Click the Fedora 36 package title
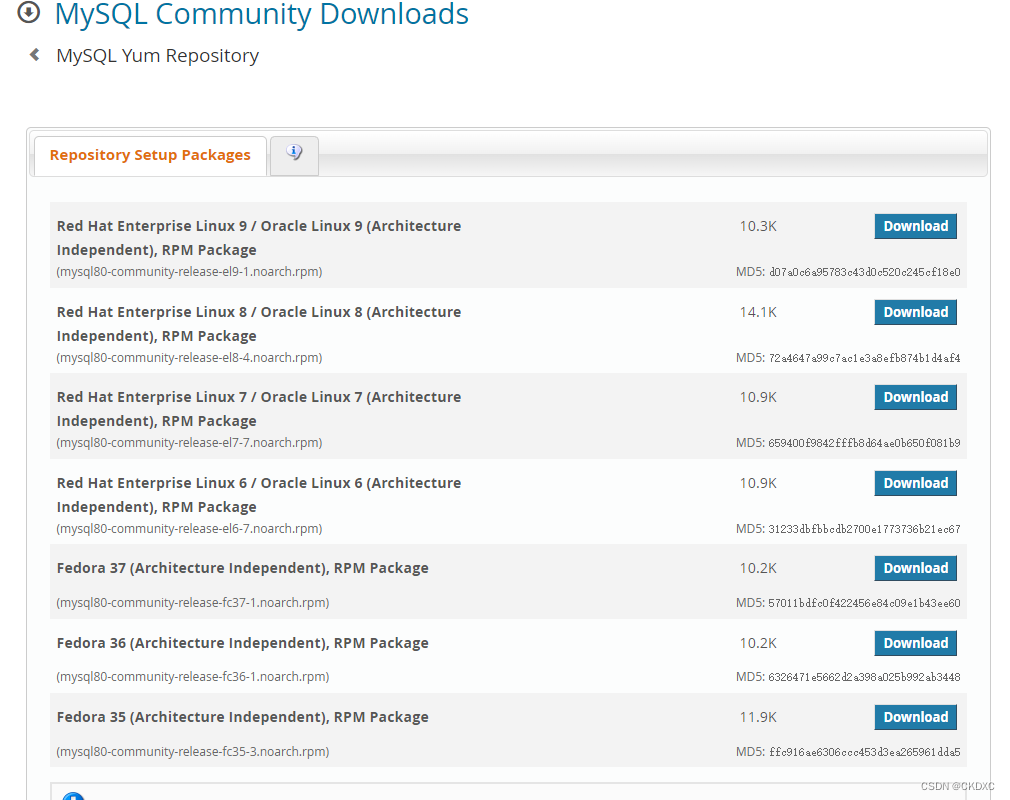 point(242,643)
